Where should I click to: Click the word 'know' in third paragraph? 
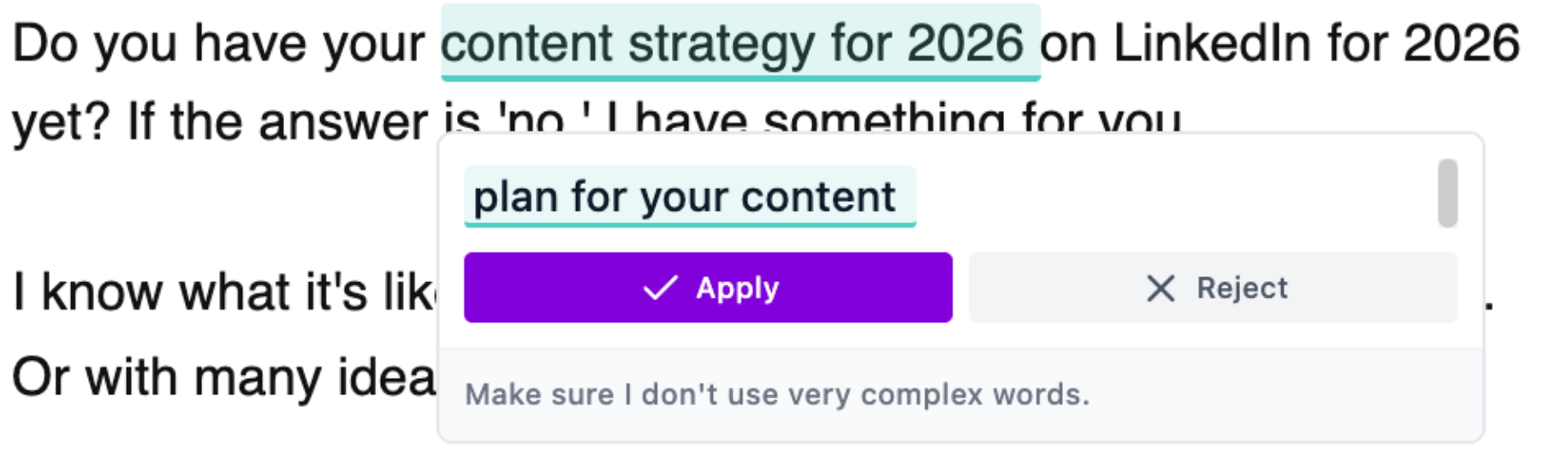point(103,292)
